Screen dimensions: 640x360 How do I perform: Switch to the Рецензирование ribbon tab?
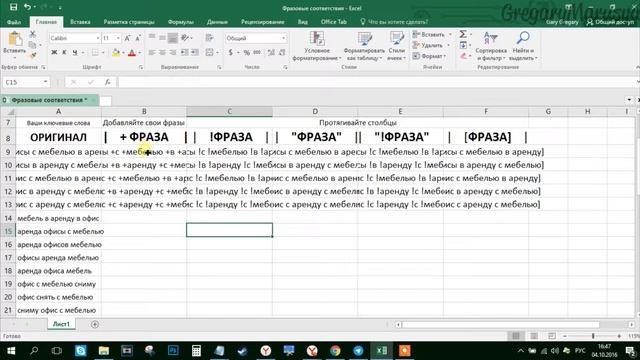pyautogui.click(x=262, y=22)
